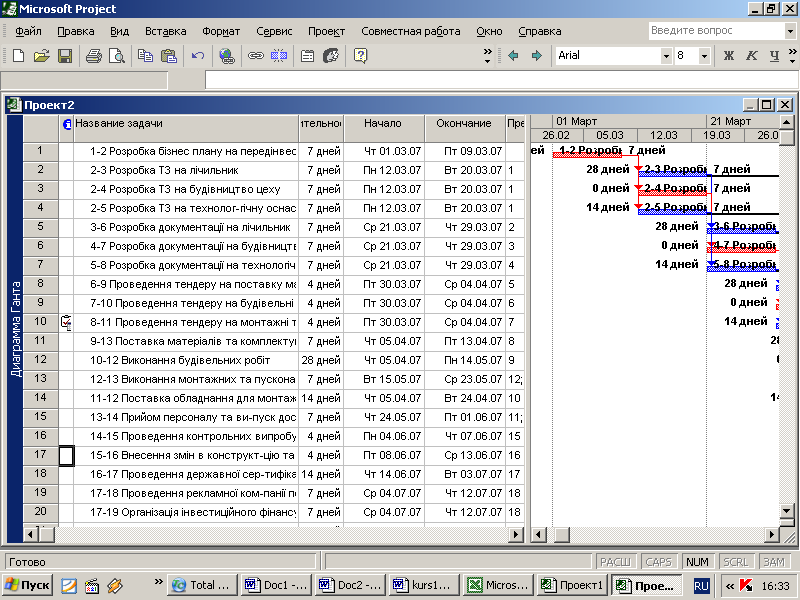Open the 'Введите вопрос' help dropdown arrow
This screenshot has height=600, width=800.
[x=789, y=31]
